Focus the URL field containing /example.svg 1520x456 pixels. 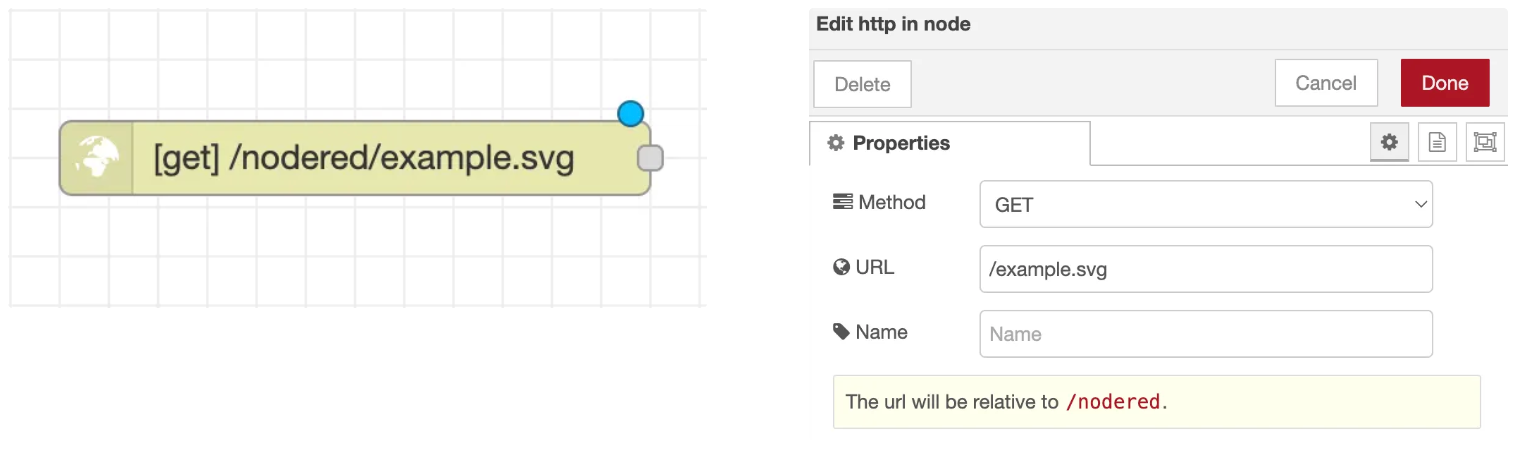(1205, 269)
